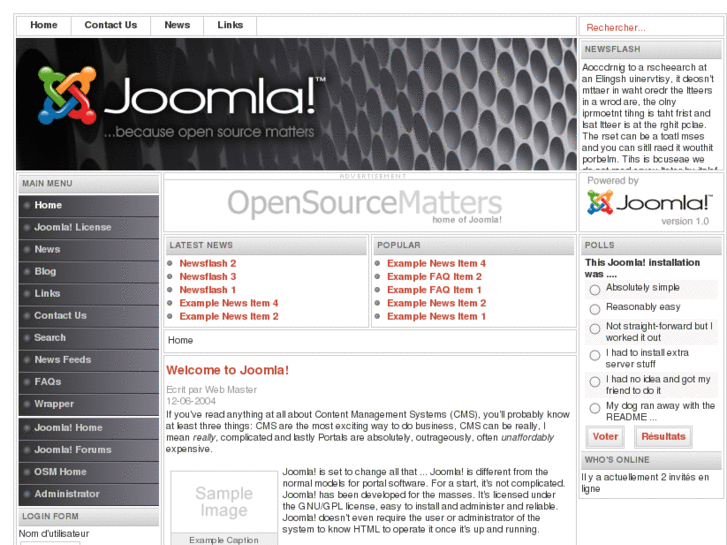Click the Ecrit par Web Master byline

click(x=211, y=390)
